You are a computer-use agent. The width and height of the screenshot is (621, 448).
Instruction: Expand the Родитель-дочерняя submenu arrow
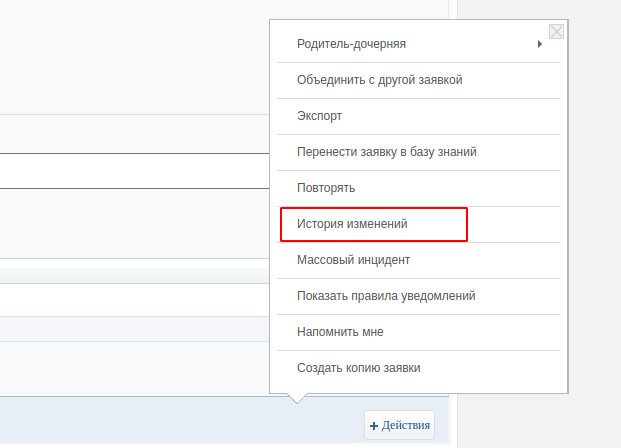click(539, 44)
